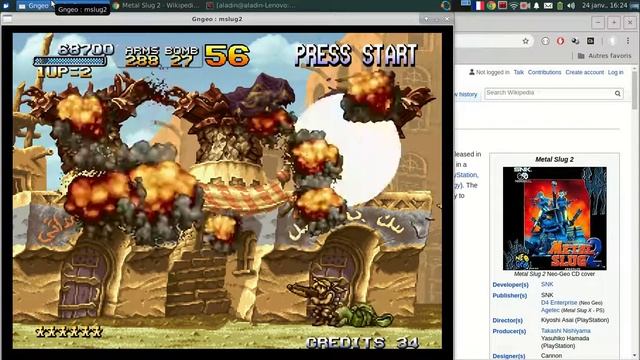Click the circular sync icon in top panel

(446, 5)
